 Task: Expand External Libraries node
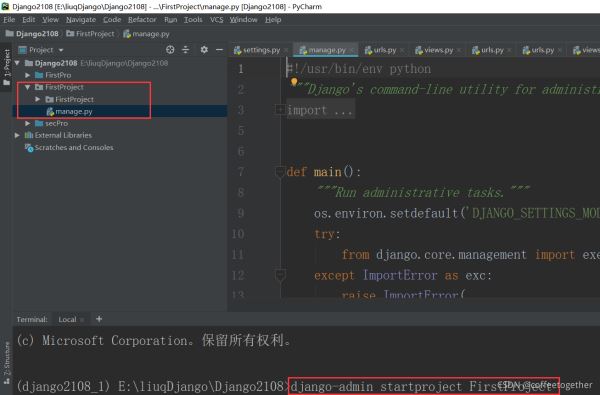pyautogui.click(x=17, y=135)
